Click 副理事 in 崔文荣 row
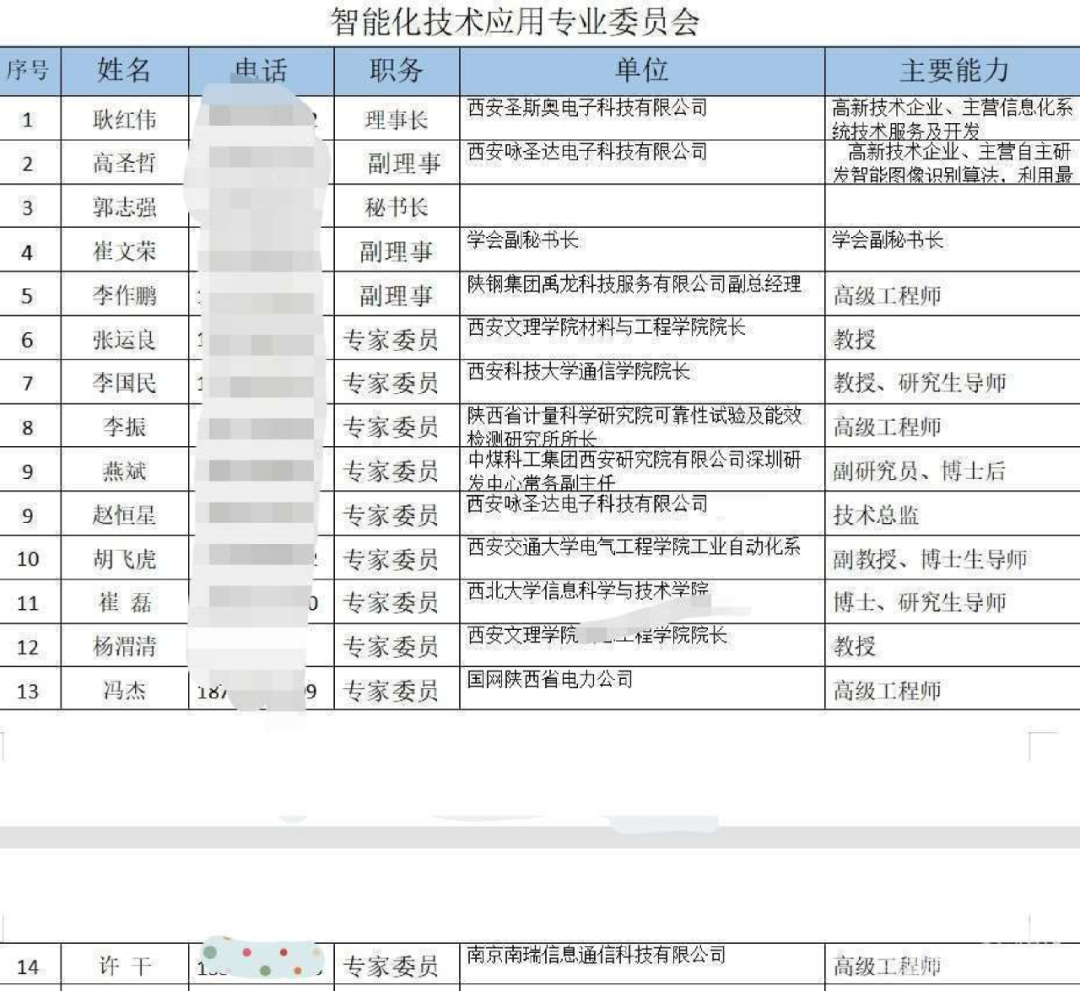Screen dimensions: 1080x991 (396, 251)
